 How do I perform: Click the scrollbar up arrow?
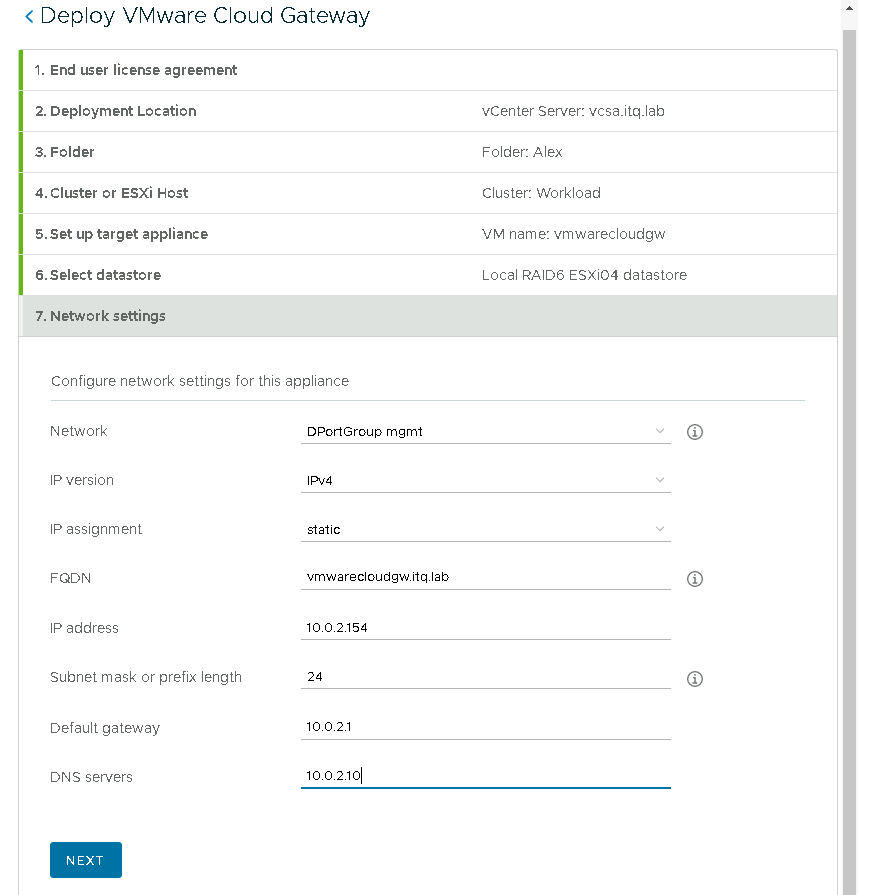(849, 8)
